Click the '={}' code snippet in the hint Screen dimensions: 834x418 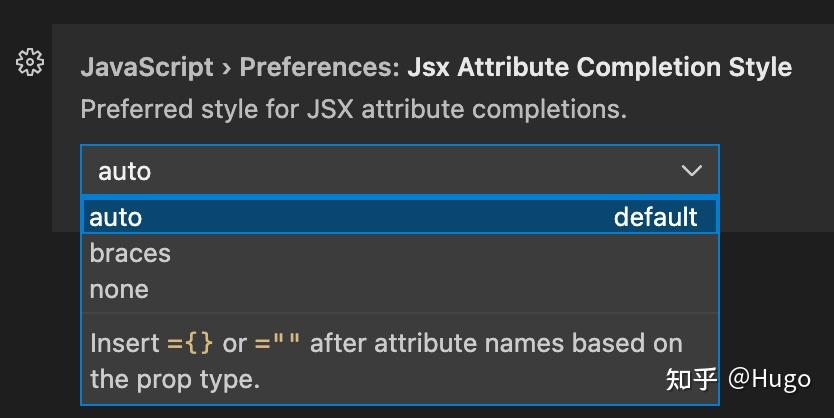click(x=190, y=343)
